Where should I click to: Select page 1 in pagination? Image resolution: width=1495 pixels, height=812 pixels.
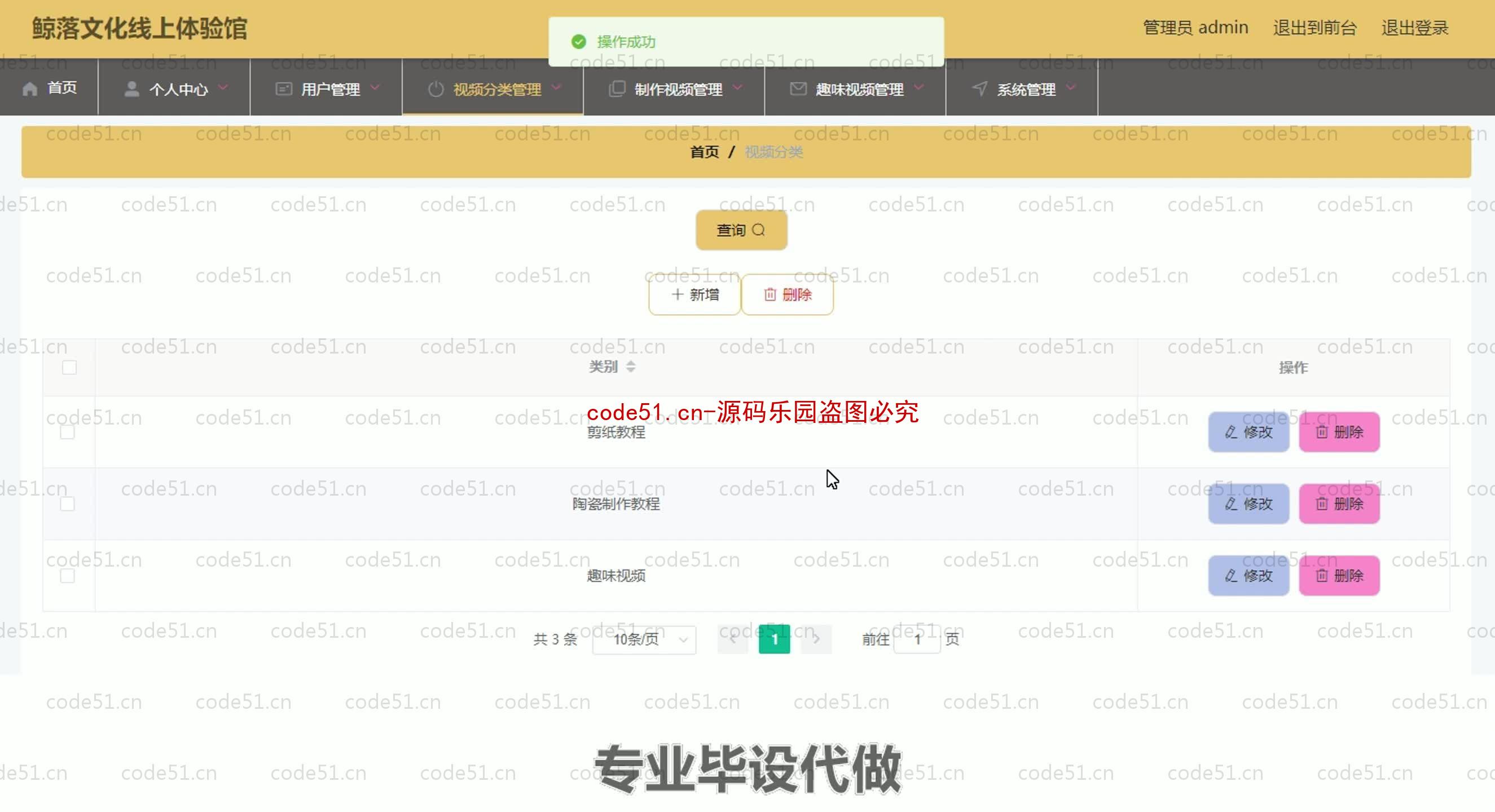(x=774, y=638)
